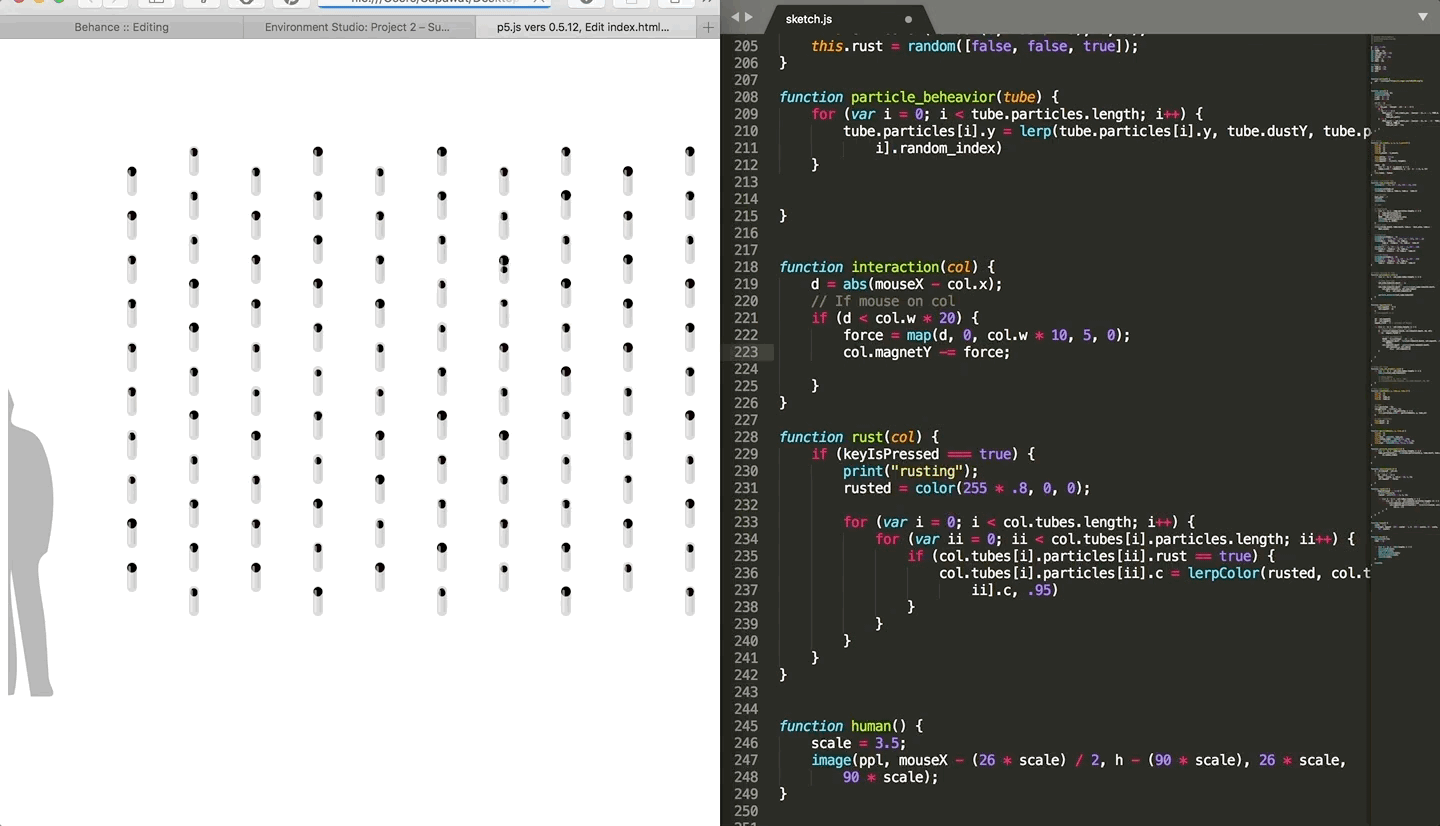Select the sketch.js tab in Sublime Text

click(809, 19)
